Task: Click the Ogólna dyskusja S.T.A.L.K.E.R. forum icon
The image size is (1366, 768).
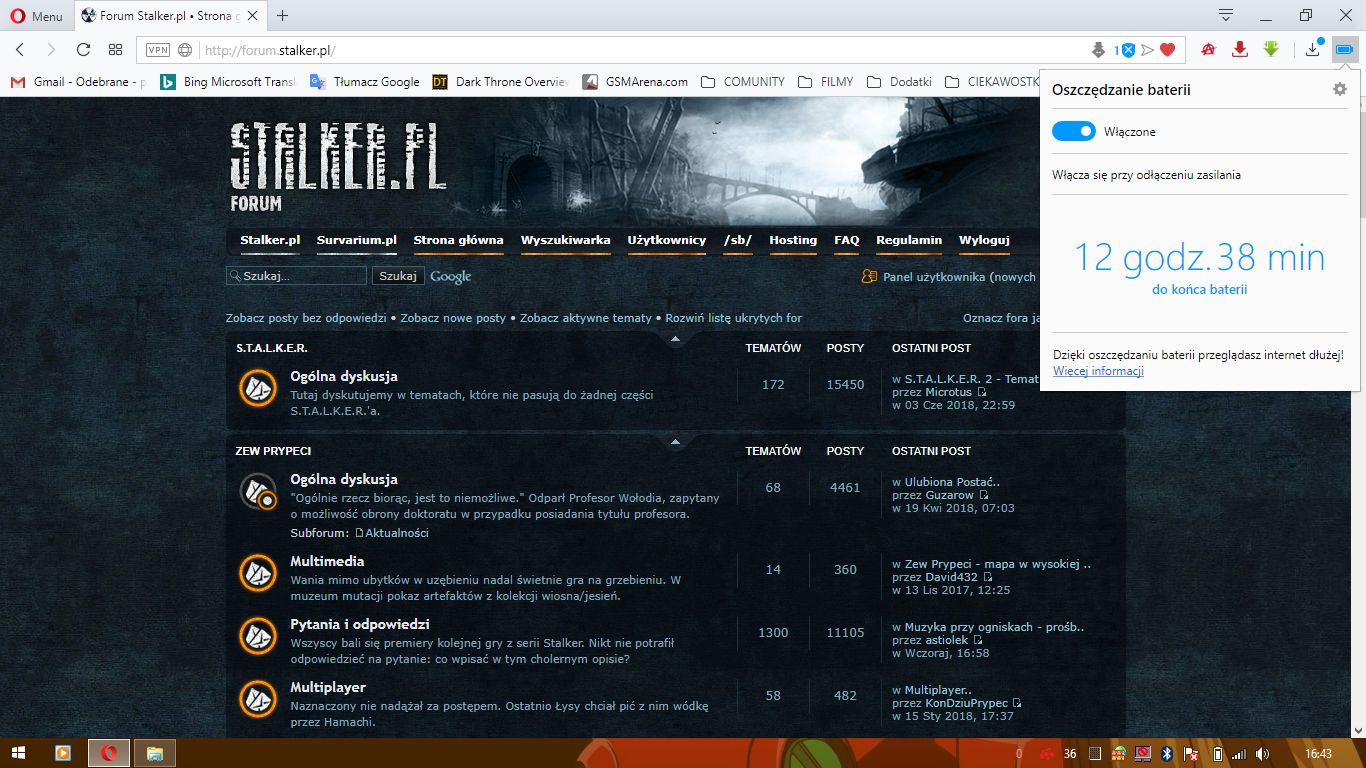Action: 258,388
